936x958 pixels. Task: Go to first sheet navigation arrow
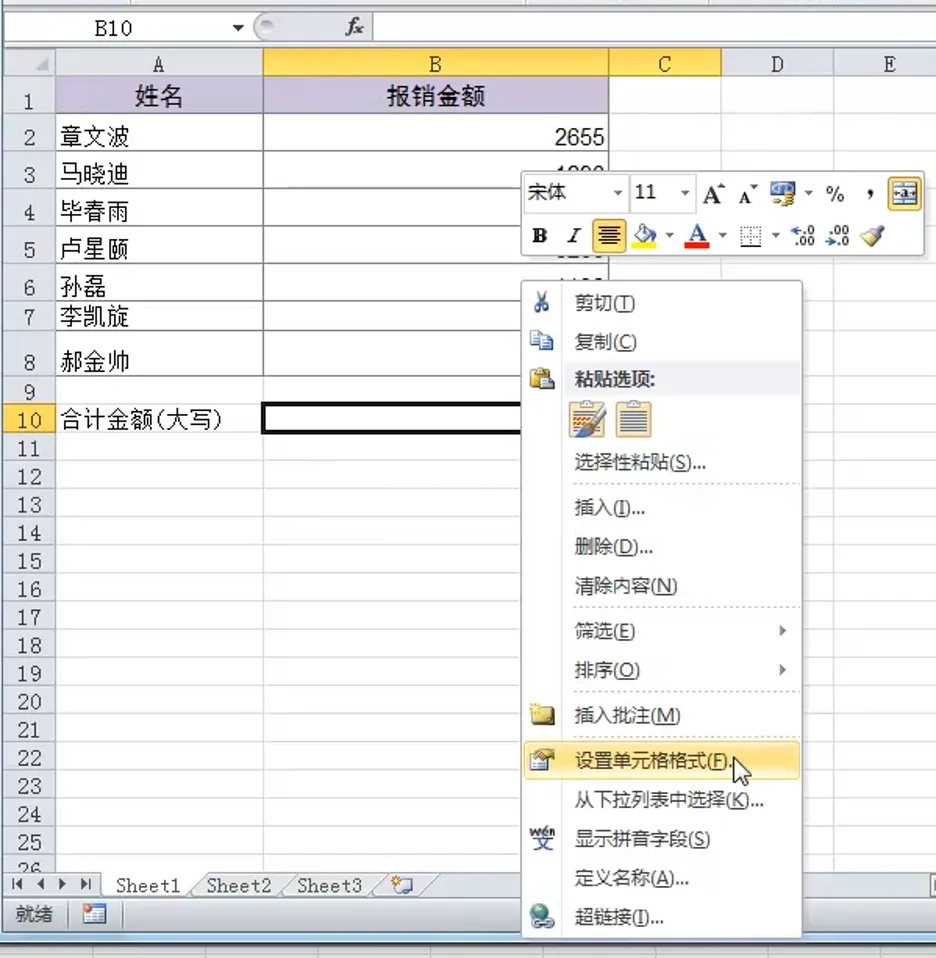tap(17, 884)
